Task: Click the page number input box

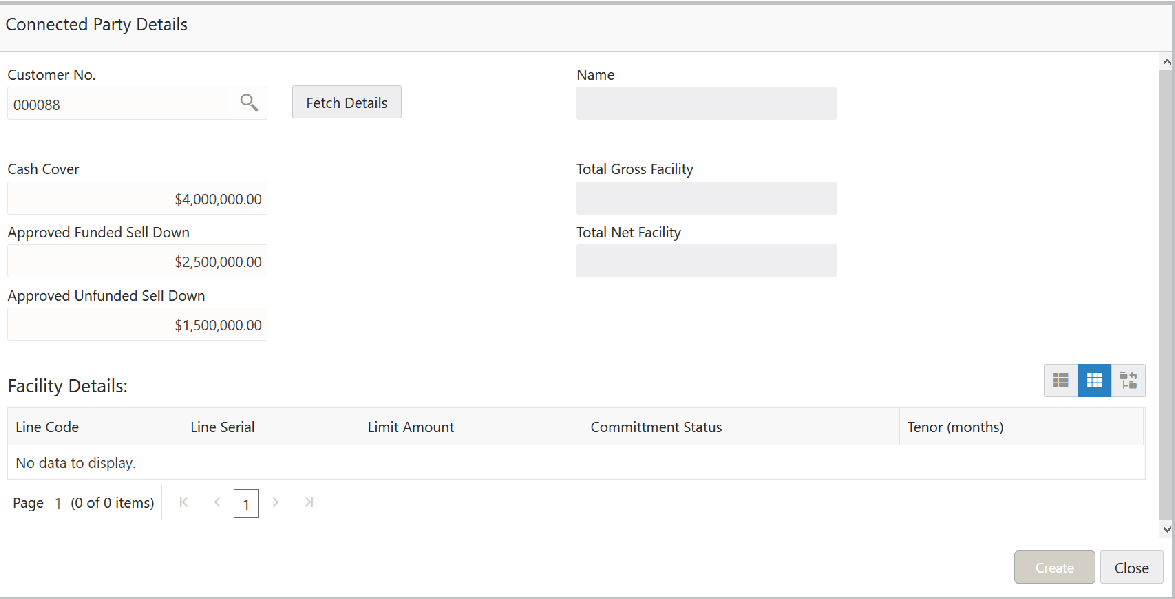Action: 246,504
